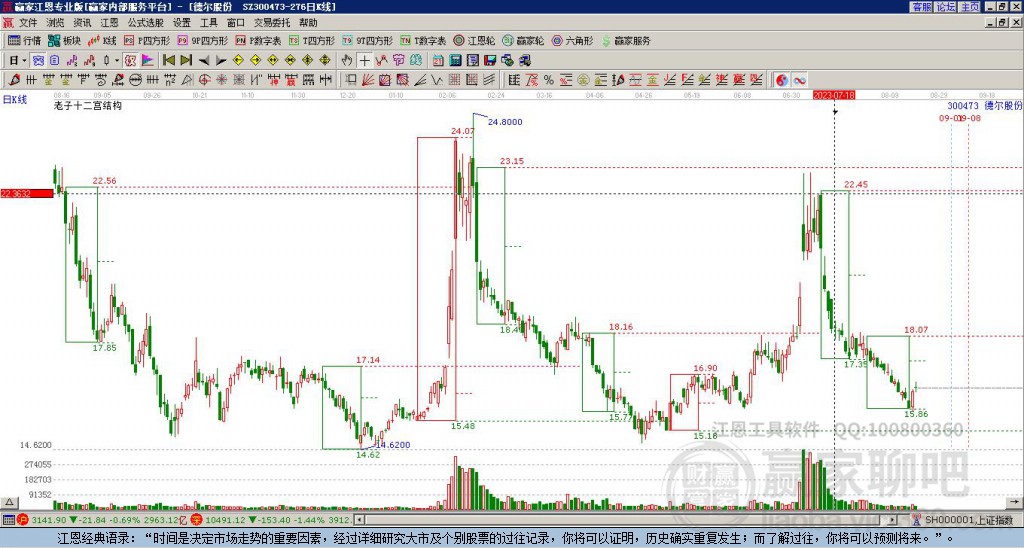Click the status bar grid icon

click(8, 520)
